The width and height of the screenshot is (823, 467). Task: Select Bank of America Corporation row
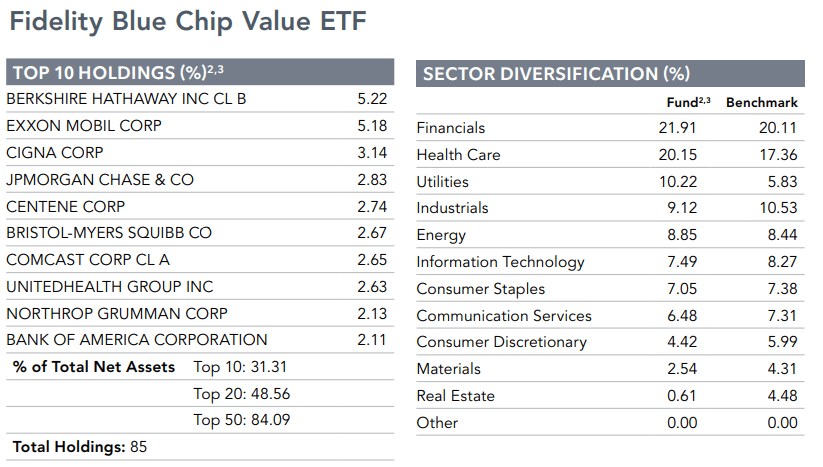click(137, 340)
